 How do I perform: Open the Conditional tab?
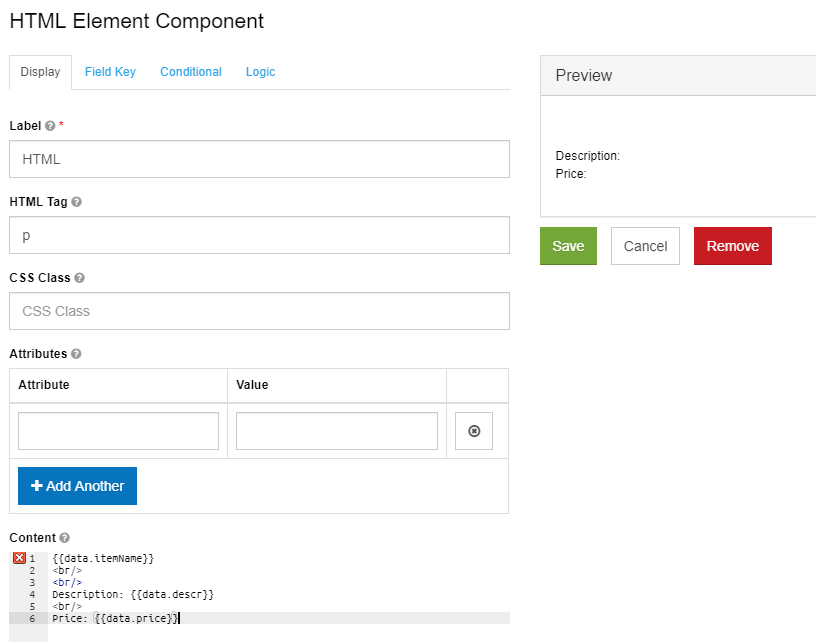click(190, 72)
